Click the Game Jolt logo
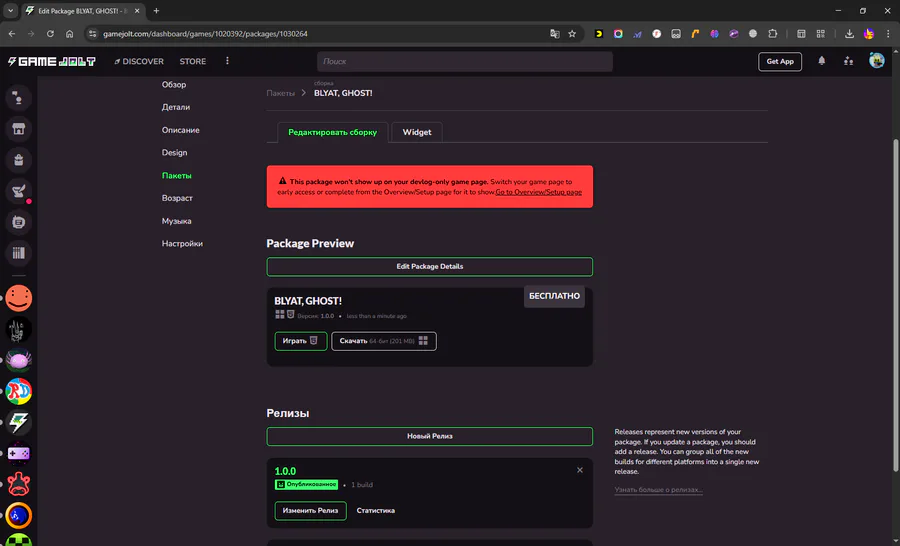Image resolution: width=900 pixels, height=546 pixels. pyautogui.click(x=52, y=61)
